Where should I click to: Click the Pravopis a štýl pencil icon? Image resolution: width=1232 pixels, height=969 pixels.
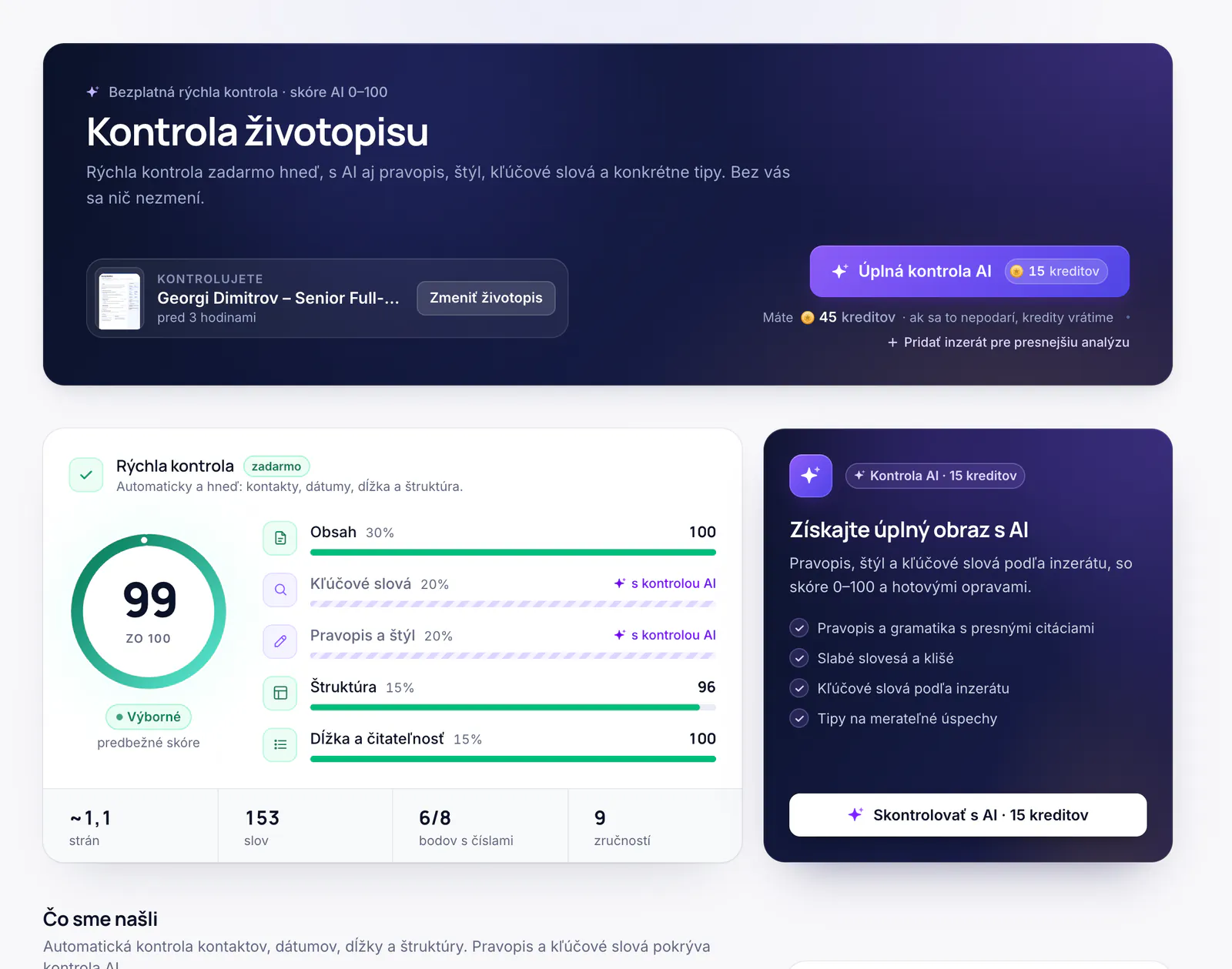click(x=280, y=641)
